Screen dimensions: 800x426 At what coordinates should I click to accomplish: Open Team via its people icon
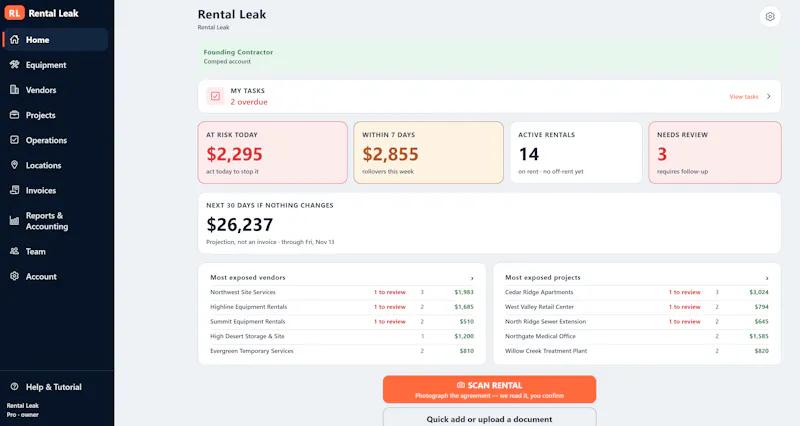tap(14, 251)
